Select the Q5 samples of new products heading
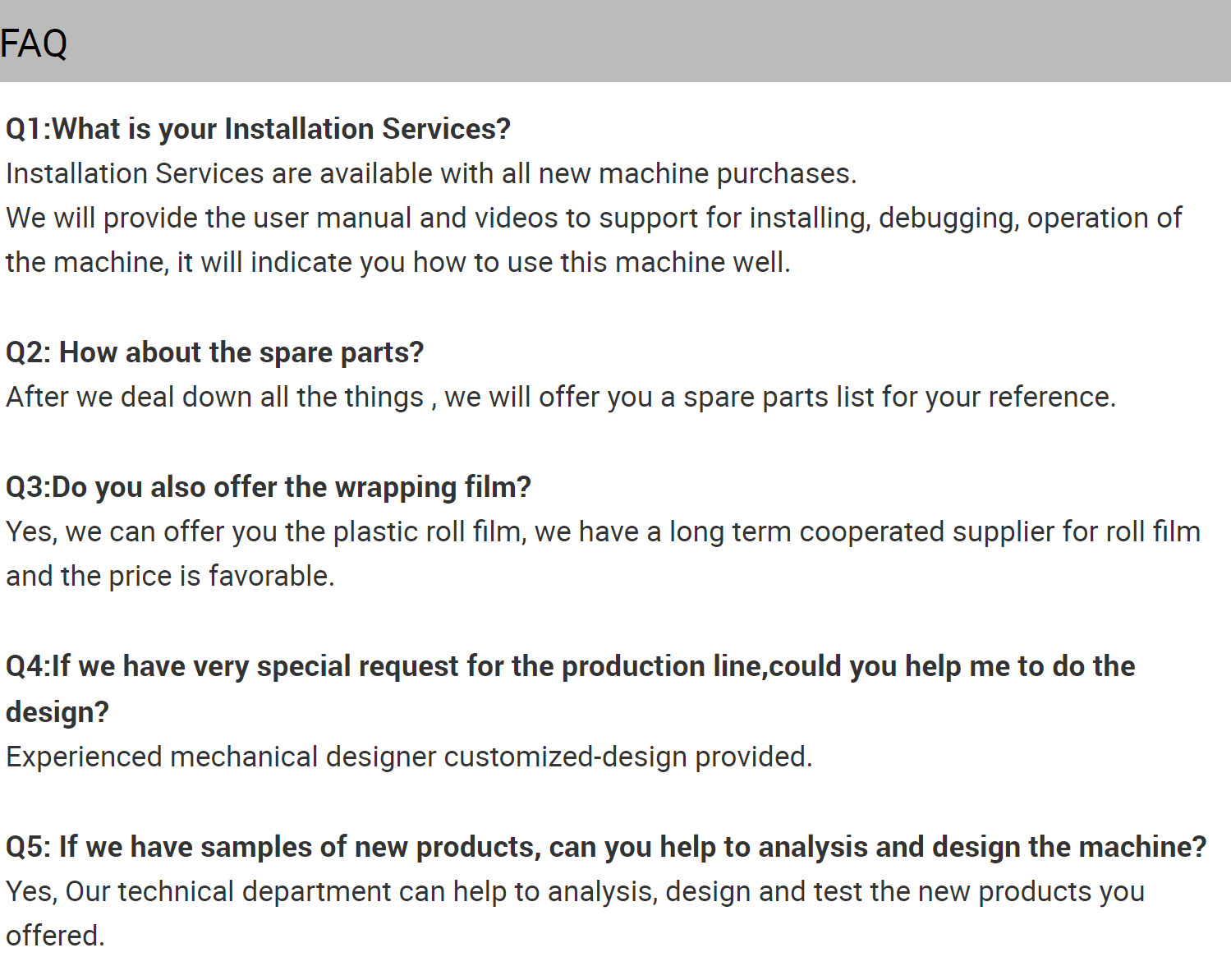The image size is (1231, 980). pos(606,847)
